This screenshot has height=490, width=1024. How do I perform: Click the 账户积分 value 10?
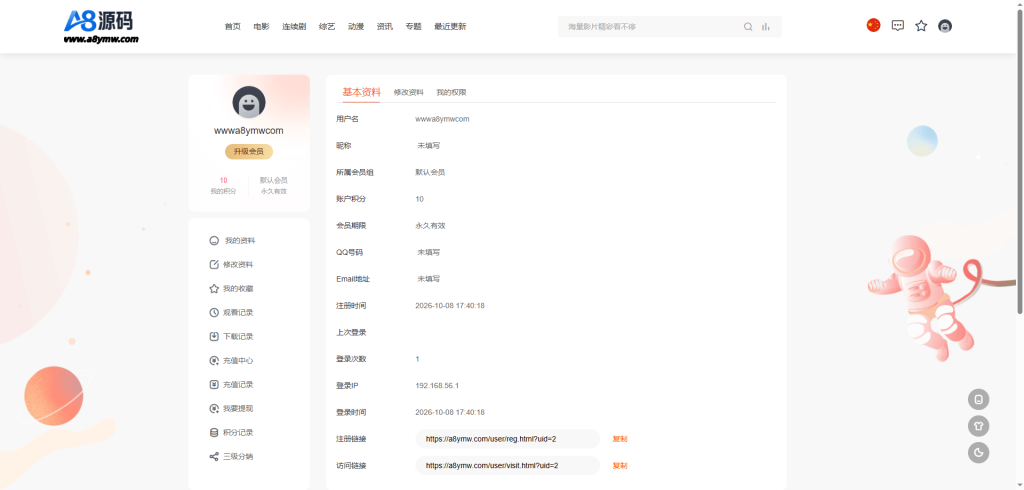point(419,199)
